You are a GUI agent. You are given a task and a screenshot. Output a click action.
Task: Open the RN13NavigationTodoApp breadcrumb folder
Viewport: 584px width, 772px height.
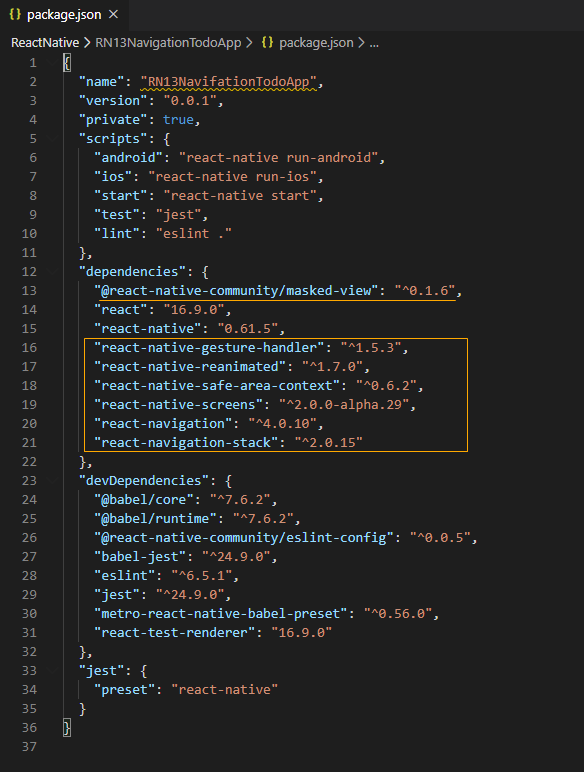tap(168, 43)
